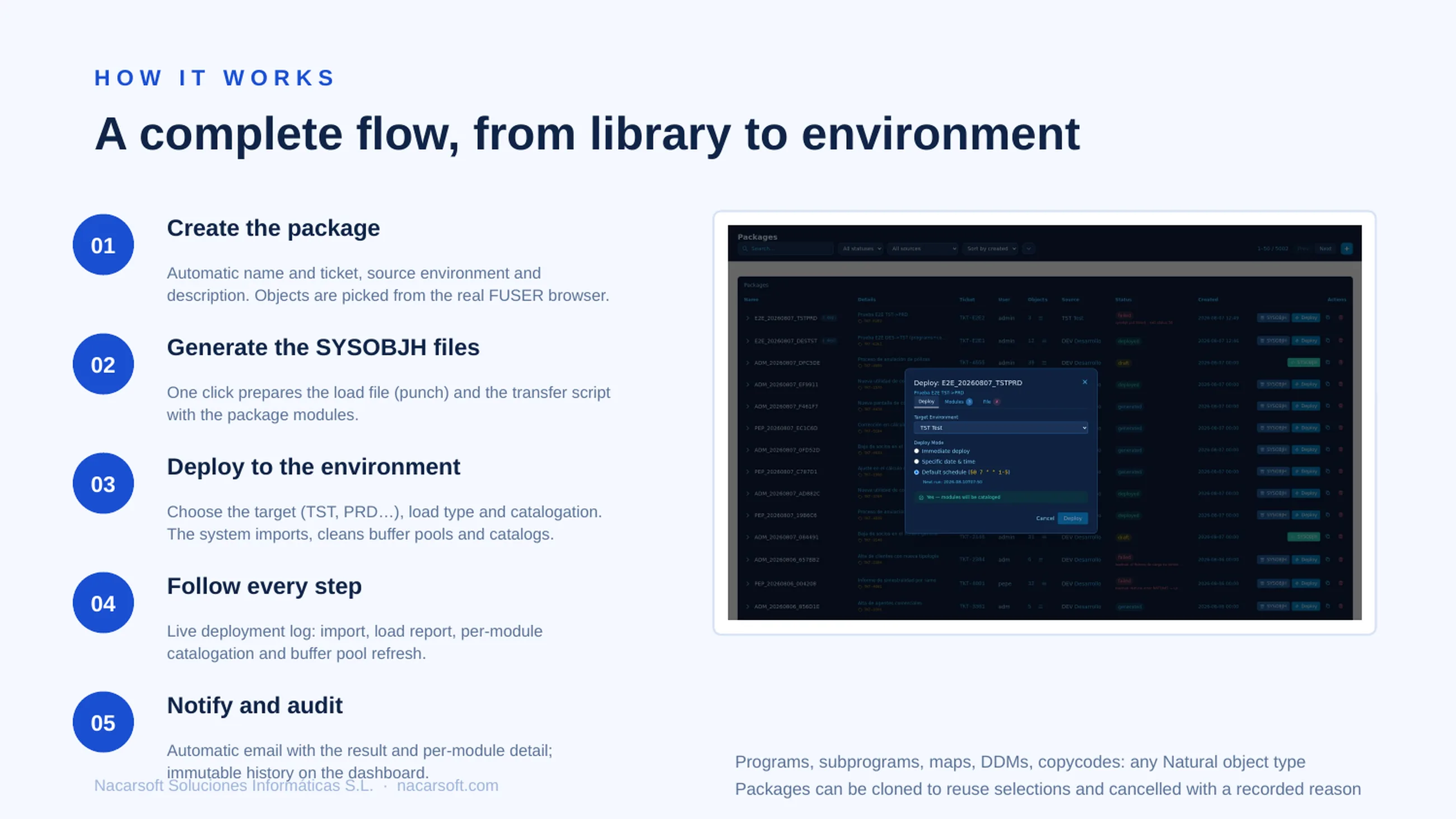1456x819 pixels.
Task: Click the clone icon for ADM_20260807_DFC3DE
Action: pyautogui.click(x=1328, y=362)
